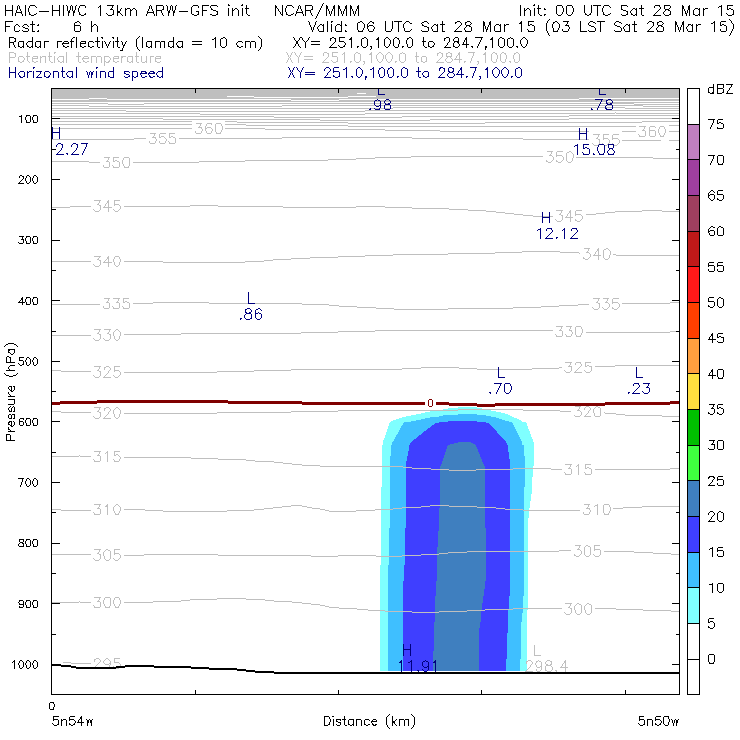Click the '5n50w' end coordinate label
This screenshot has width=740, height=740.
click(x=658, y=721)
